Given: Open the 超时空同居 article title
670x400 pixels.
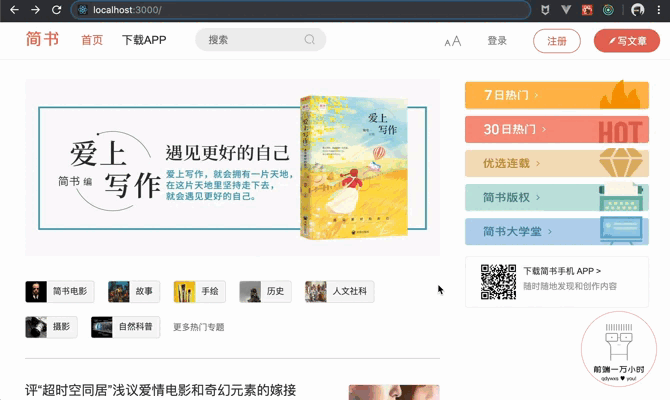Looking at the screenshot, I should click(160, 390).
